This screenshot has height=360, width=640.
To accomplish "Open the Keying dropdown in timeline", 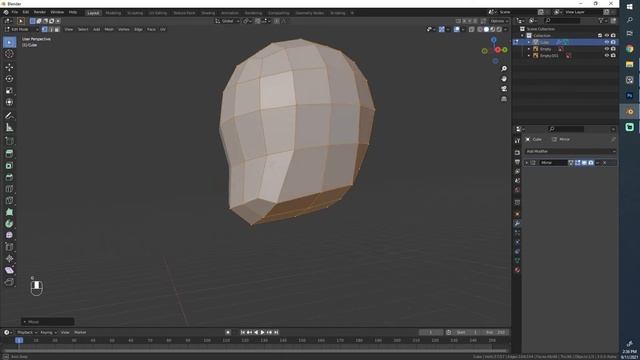I will click(48, 332).
